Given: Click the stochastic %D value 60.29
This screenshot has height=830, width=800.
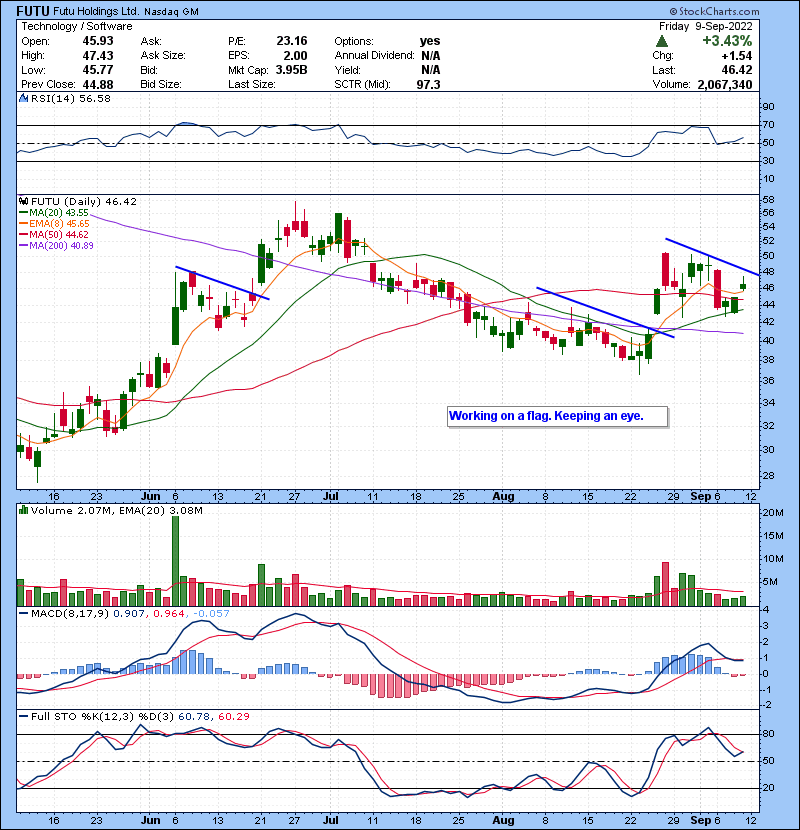Looking at the screenshot, I should pos(233,717).
